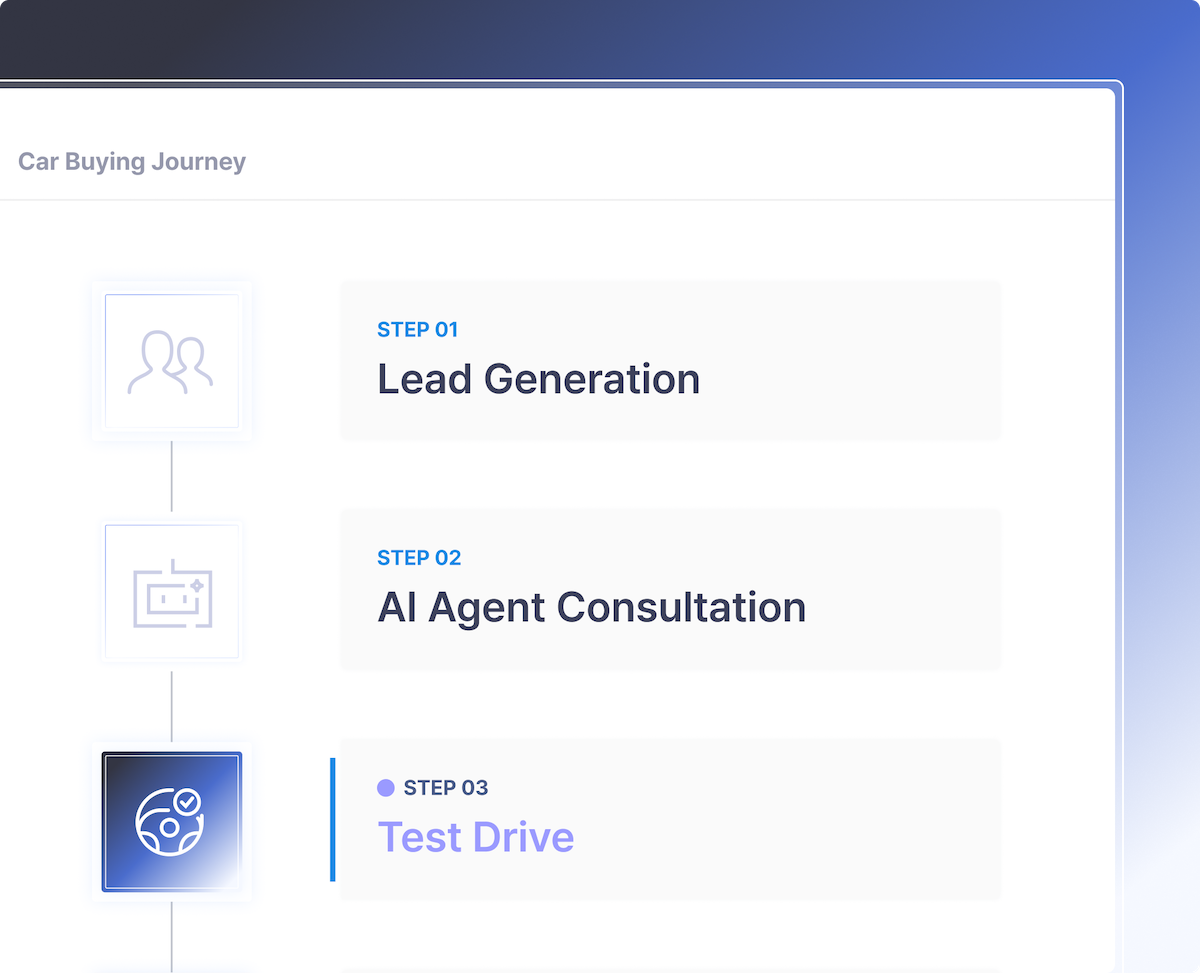Click the blue active bar beside Test Drive
1200x973 pixels.
click(332, 820)
